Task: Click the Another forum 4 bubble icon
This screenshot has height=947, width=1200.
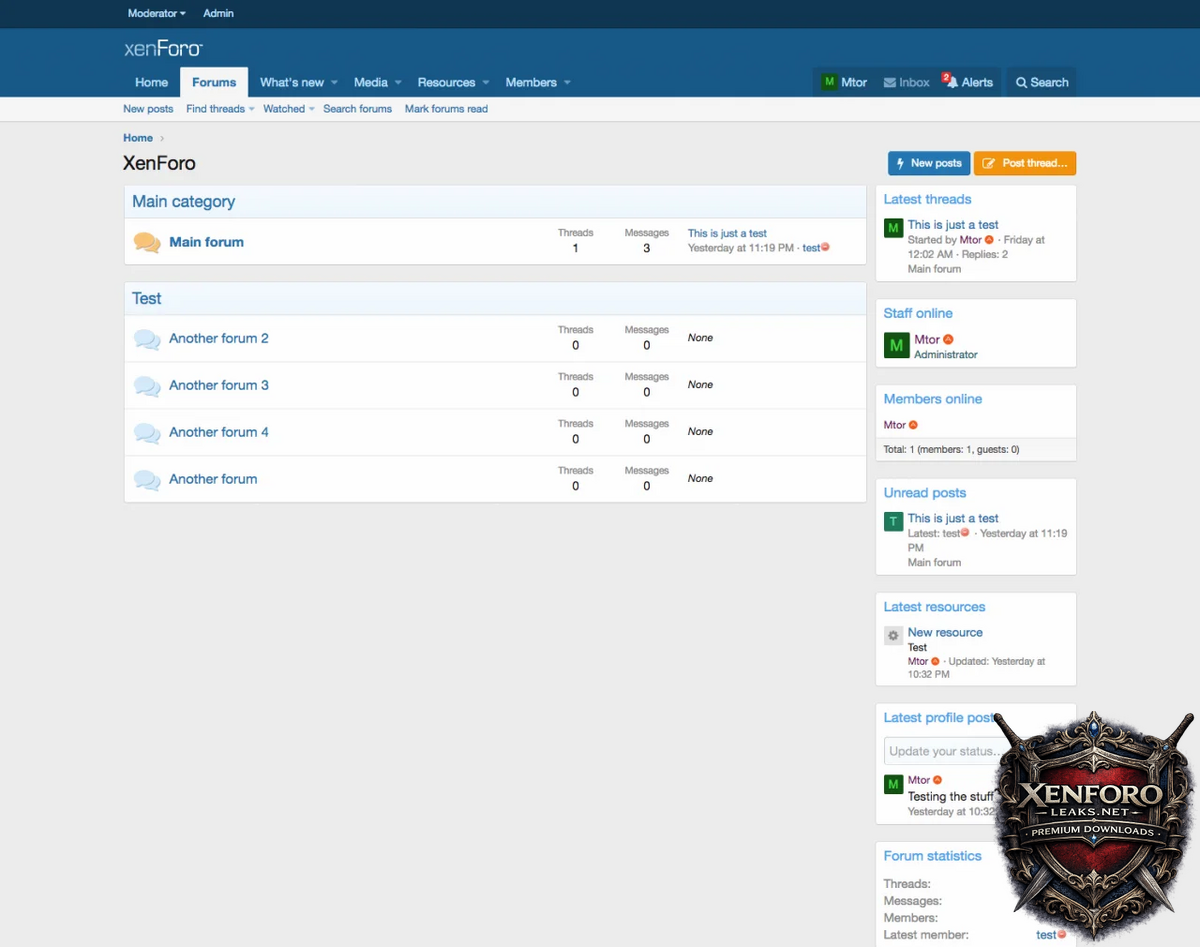Action: (x=147, y=433)
